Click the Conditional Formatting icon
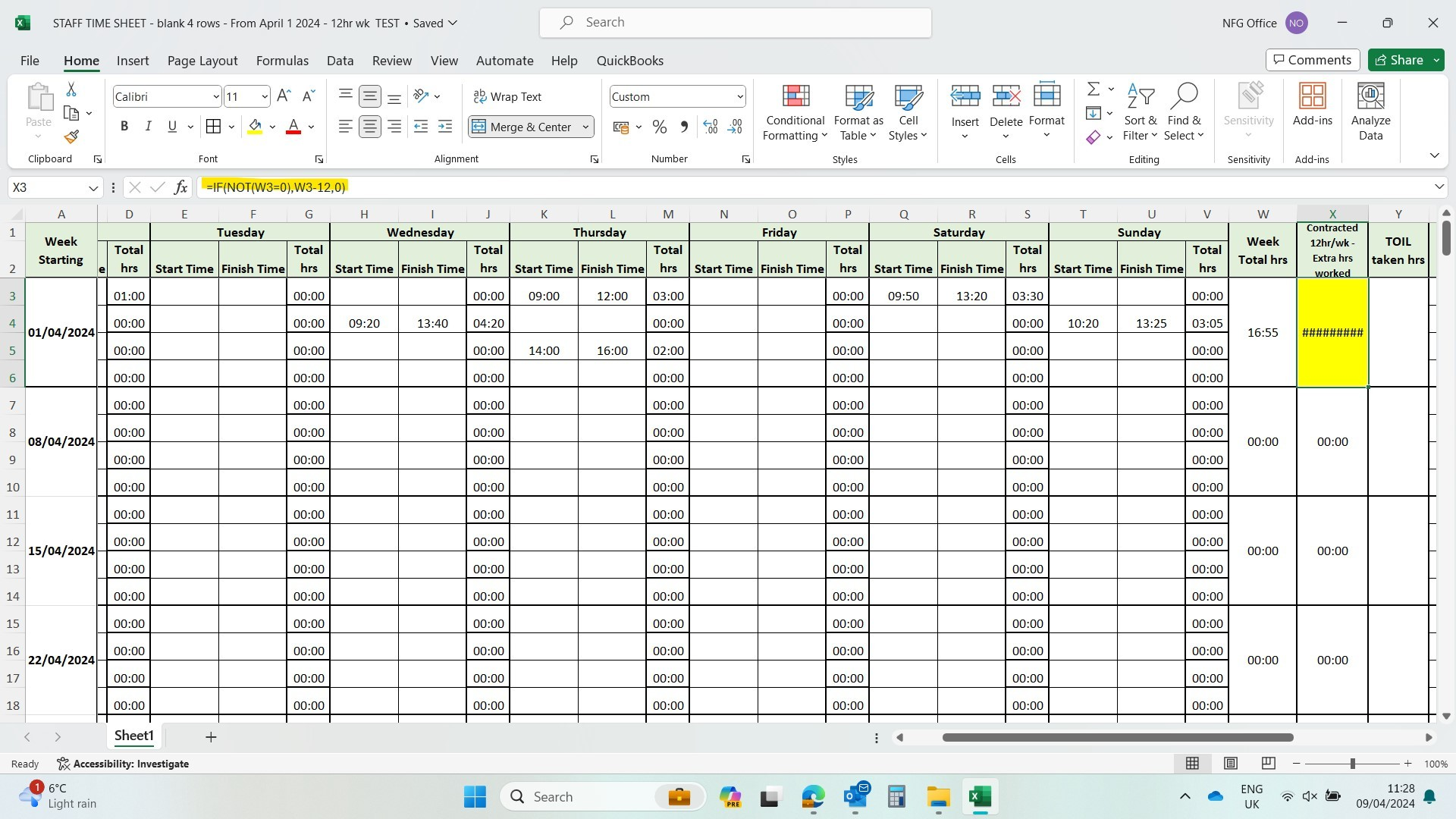Image resolution: width=1456 pixels, height=819 pixels. pyautogui.click(x=795, y=111)
